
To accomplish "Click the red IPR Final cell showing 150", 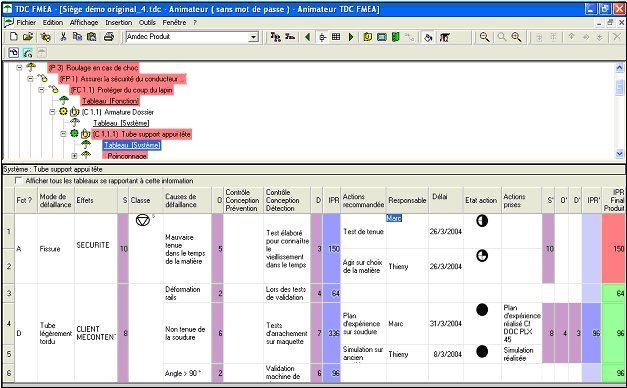I will pos(614,248).
